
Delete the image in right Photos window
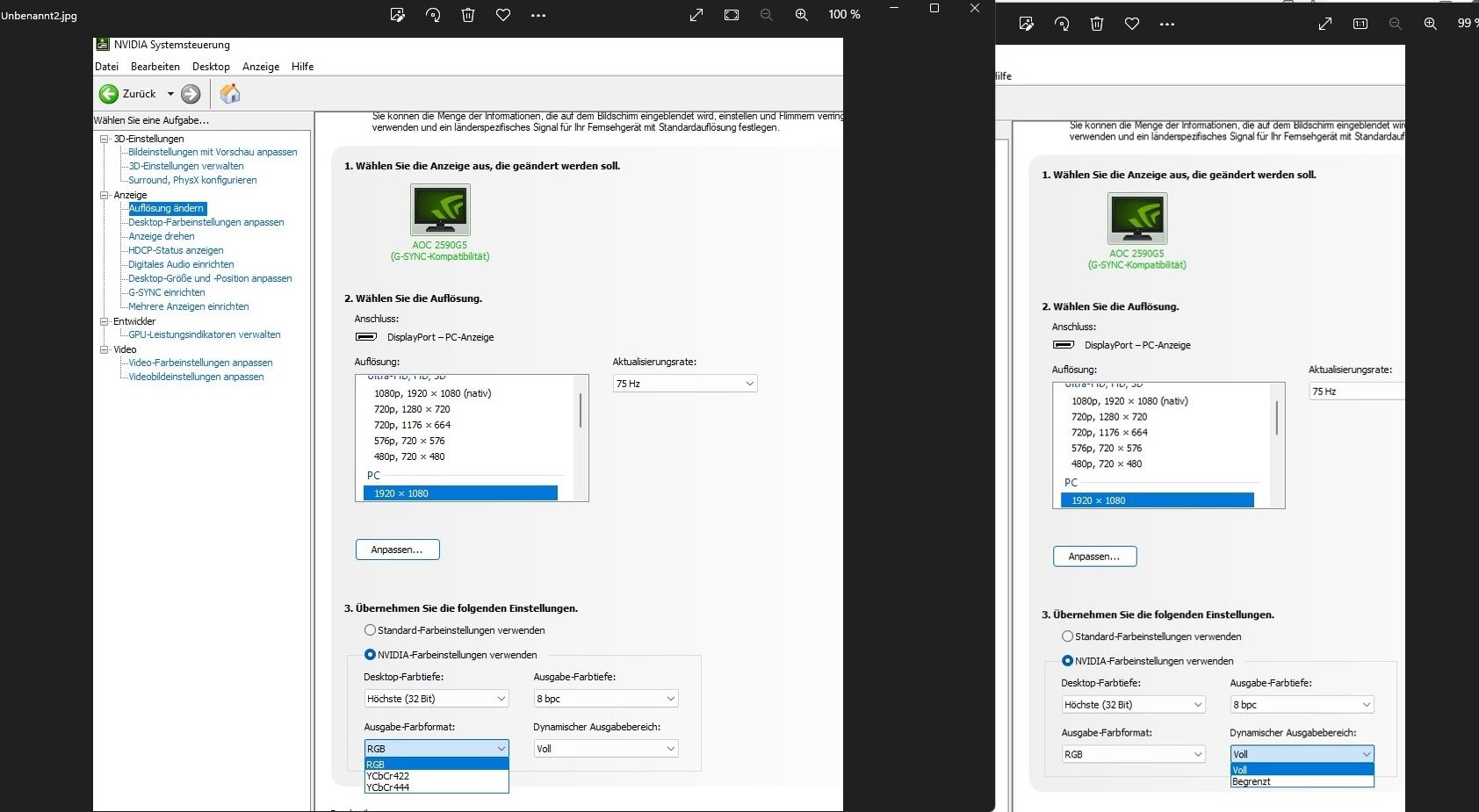tap(1097, 24)
